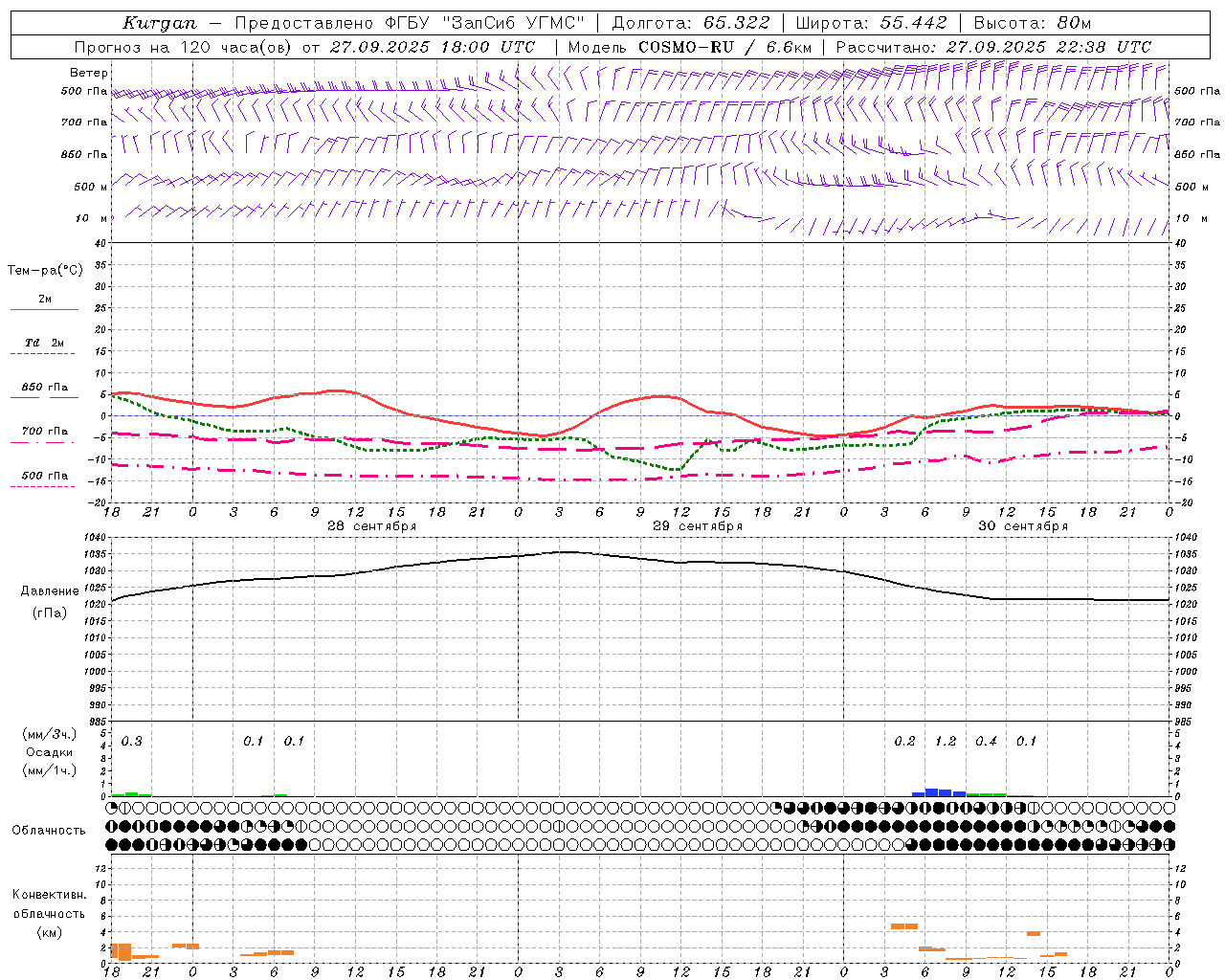This screenshot has width=1225, height=980.
Task: Click the "30 сентября" date label
Action: 1023,526
